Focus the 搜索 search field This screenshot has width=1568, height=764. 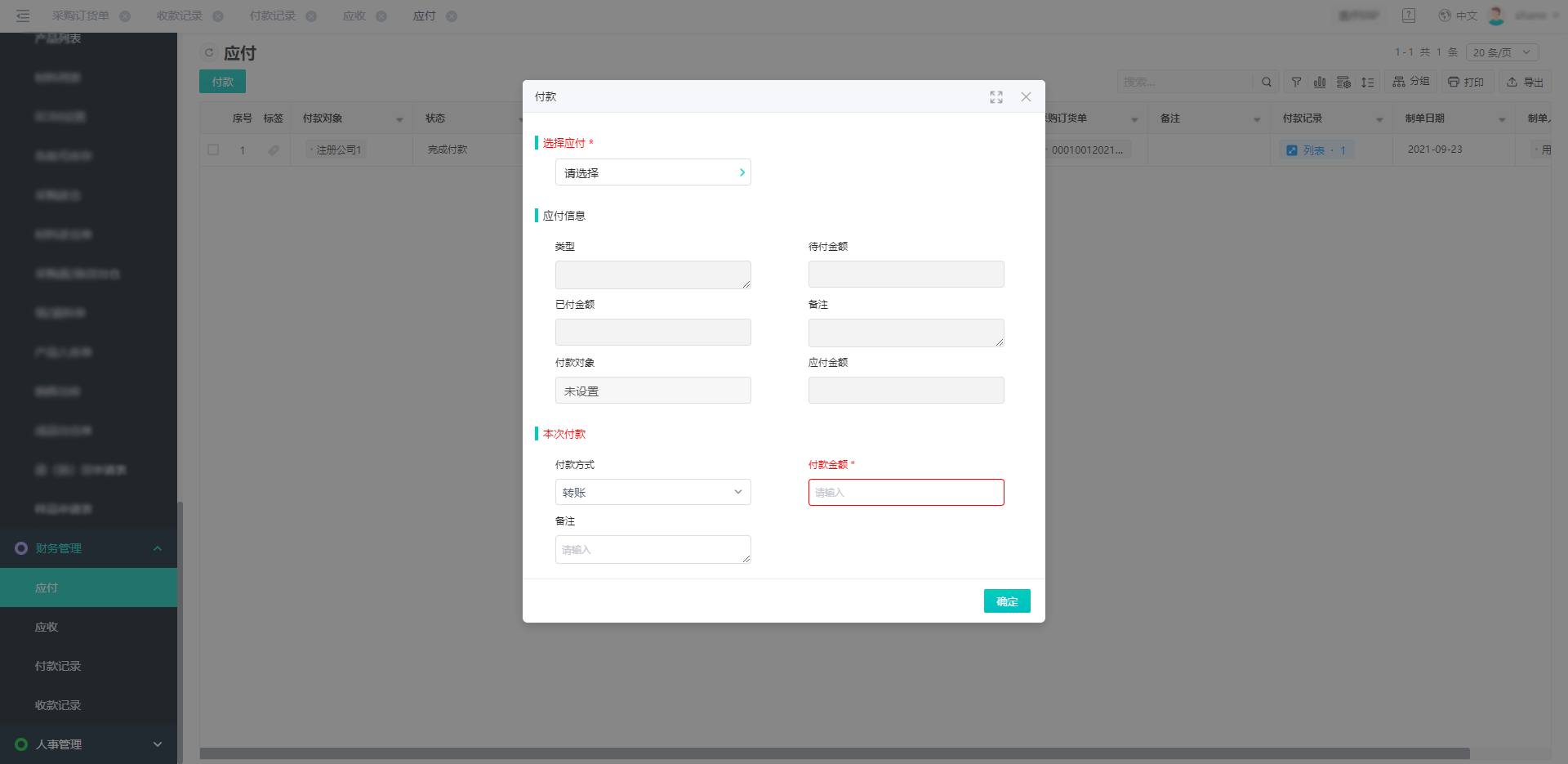1184,82
